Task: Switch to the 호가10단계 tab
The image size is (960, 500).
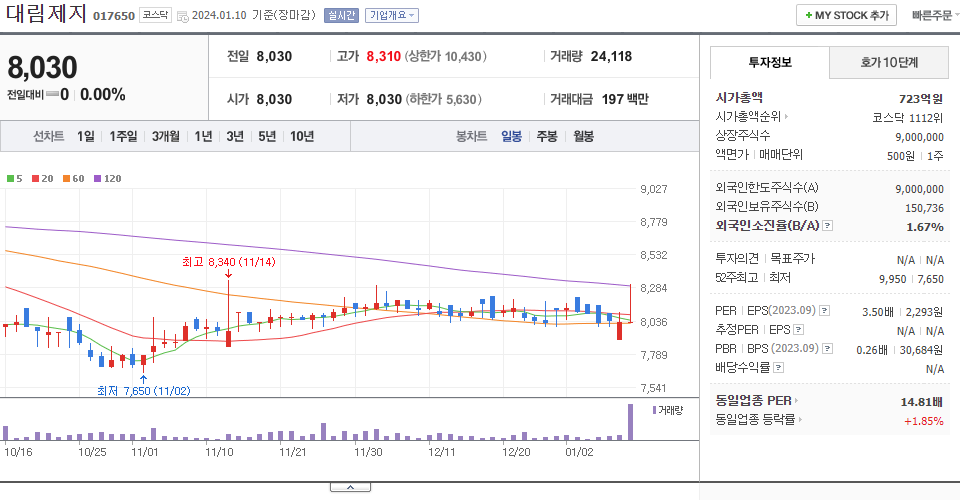Action: (x=889, y=62)
